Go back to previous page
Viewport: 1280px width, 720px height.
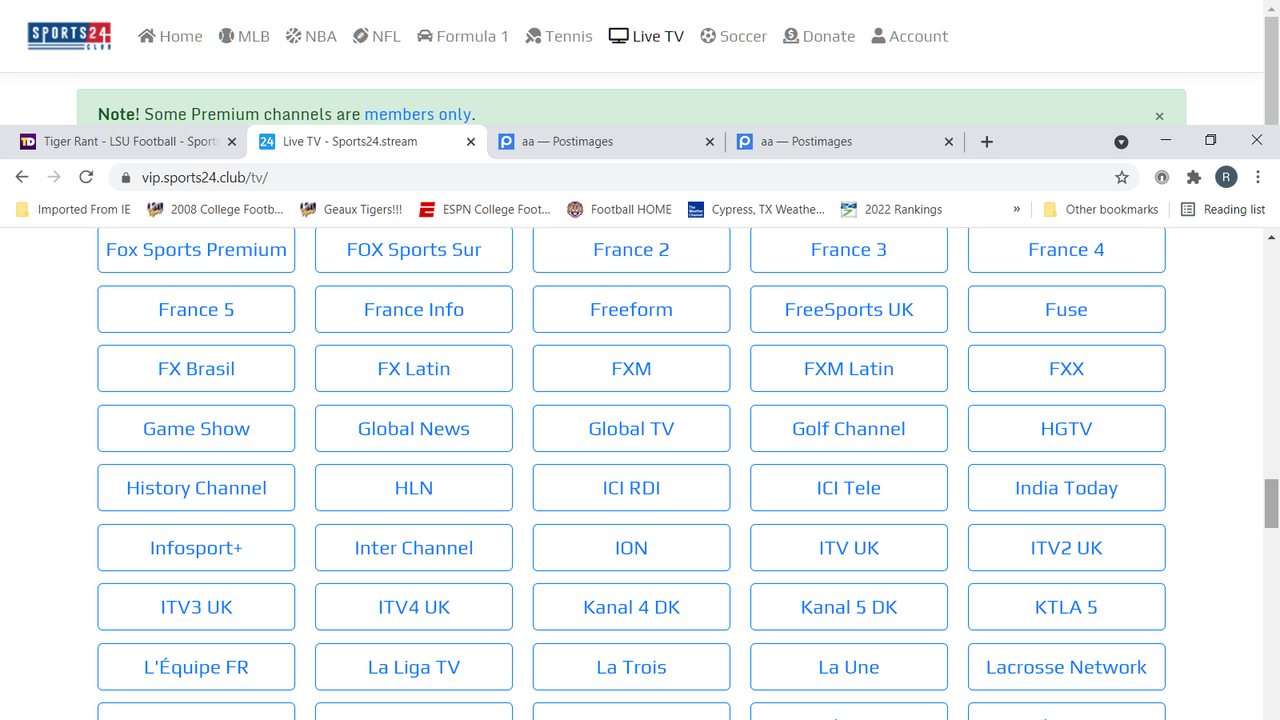(22, 177)
